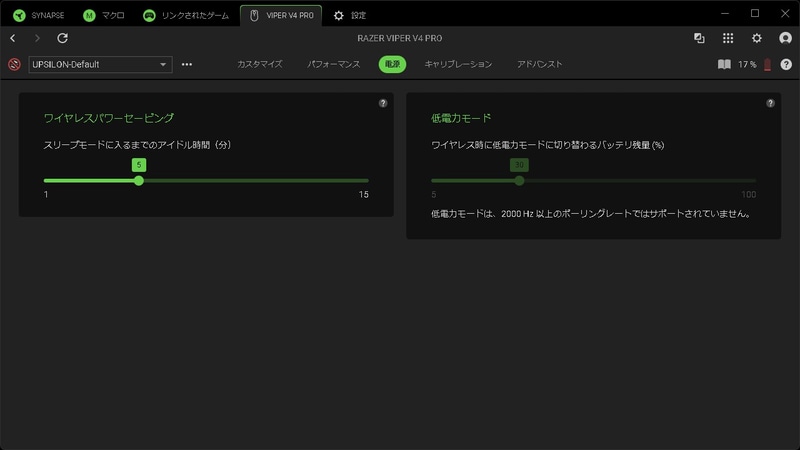This screenshot has height=450, width=800.
Task: Click the red battery level icon
Action: [767, 65]
